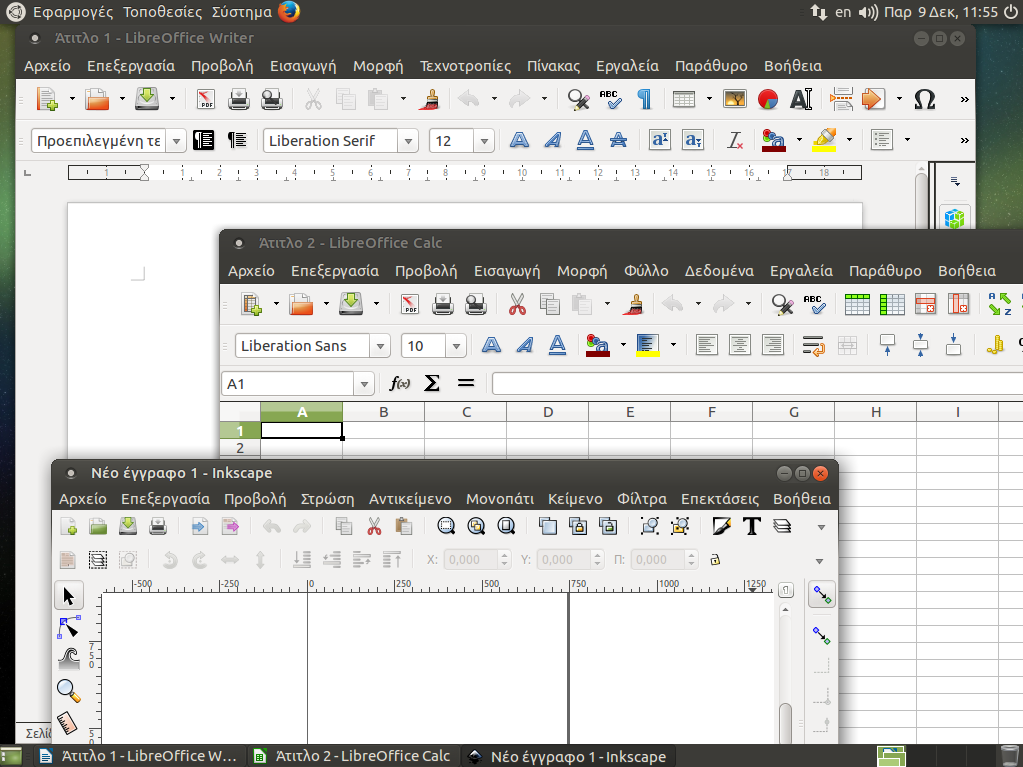Select the Inkscape node editing tool
Viewport: 1023px width, 767px height.
68,627
